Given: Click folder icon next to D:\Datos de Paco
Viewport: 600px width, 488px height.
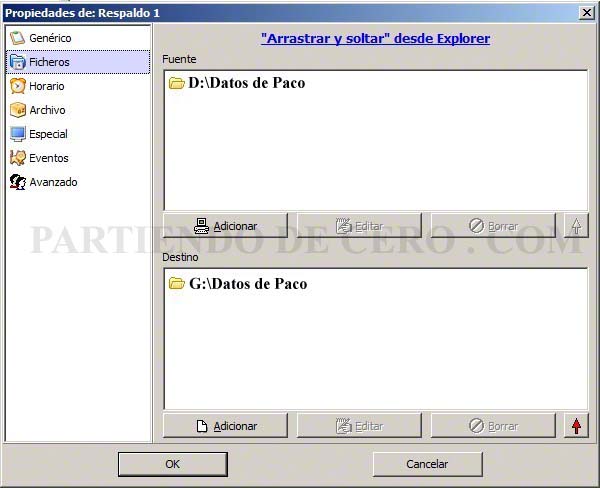Looking at the screenshot, I should click(x=176, y=83).
